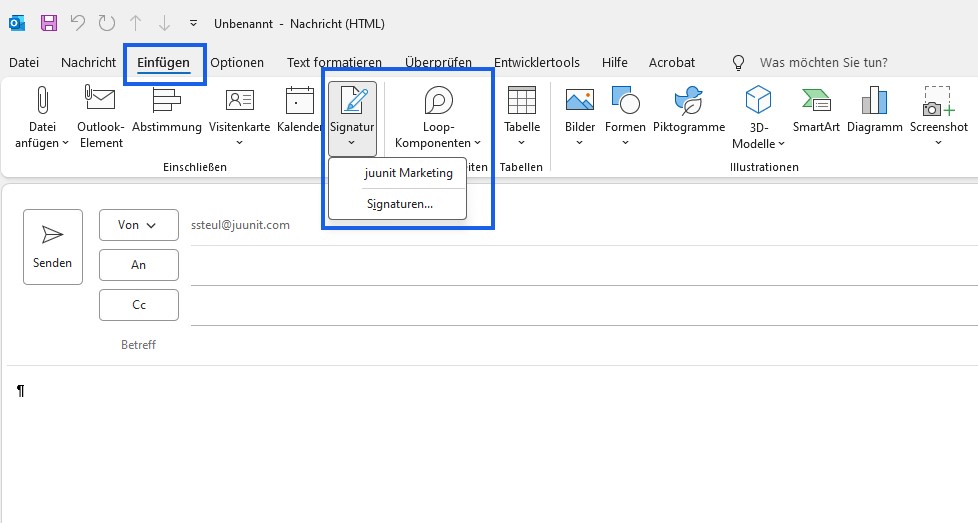Open the Hilfe tab
Viewport: 978px width, 523px height.
[614, 62]
